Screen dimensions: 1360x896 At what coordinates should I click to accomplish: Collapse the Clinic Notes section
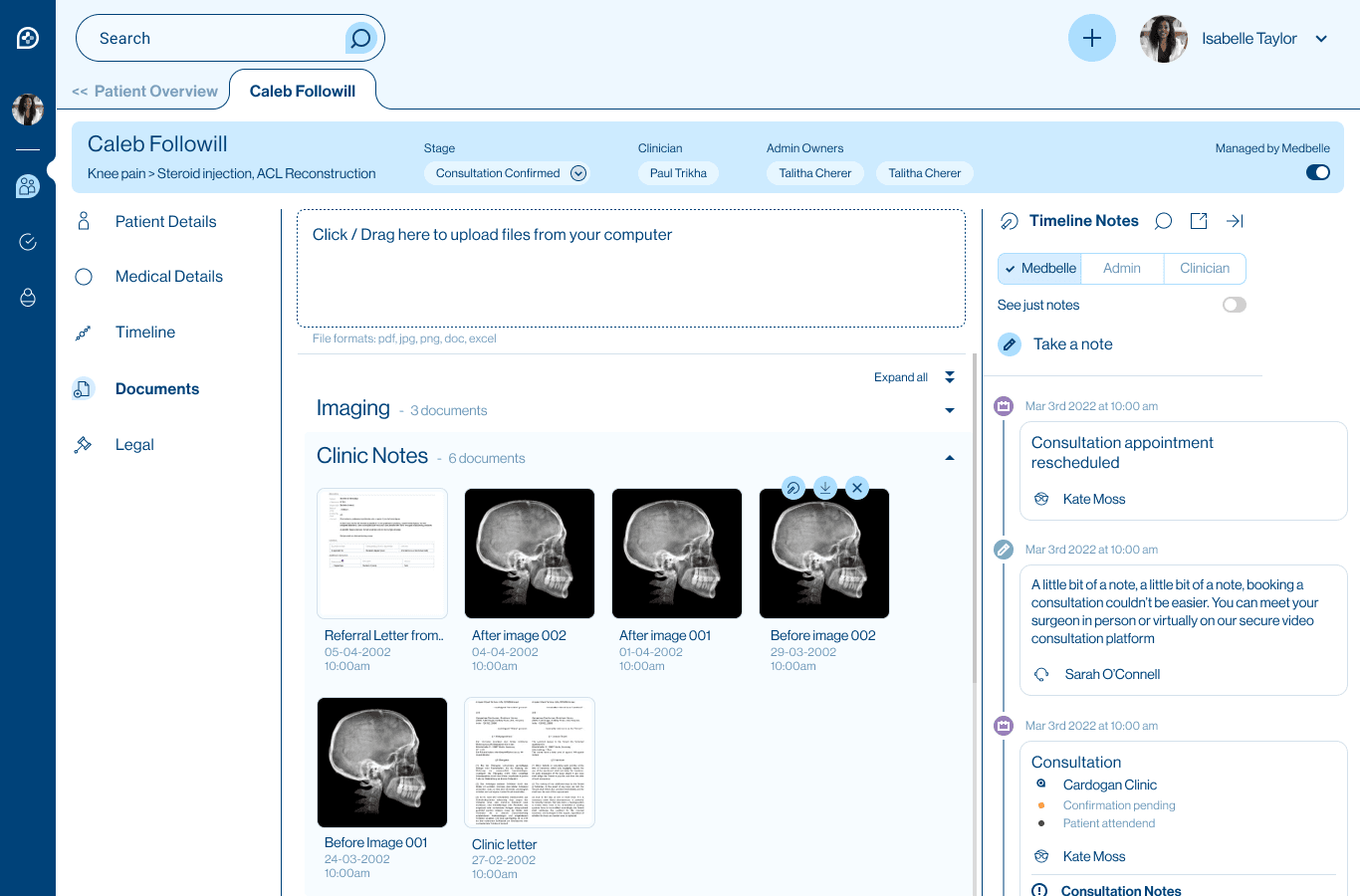949,458
